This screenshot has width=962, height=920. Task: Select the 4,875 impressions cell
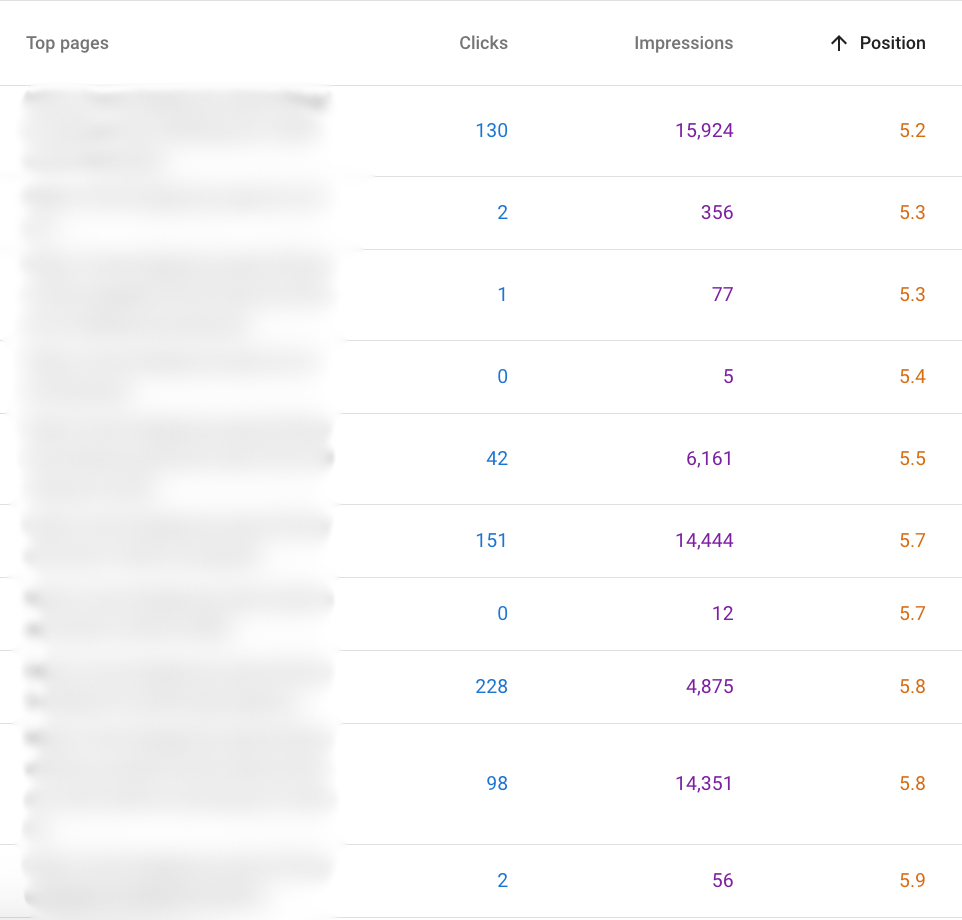point(709,686)
